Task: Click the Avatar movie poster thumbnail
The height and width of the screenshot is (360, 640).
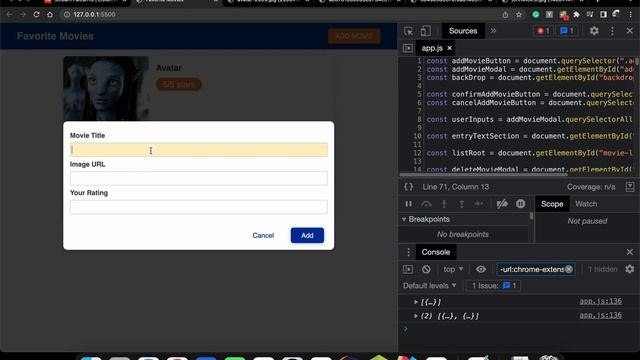Action: click(106, 88)
